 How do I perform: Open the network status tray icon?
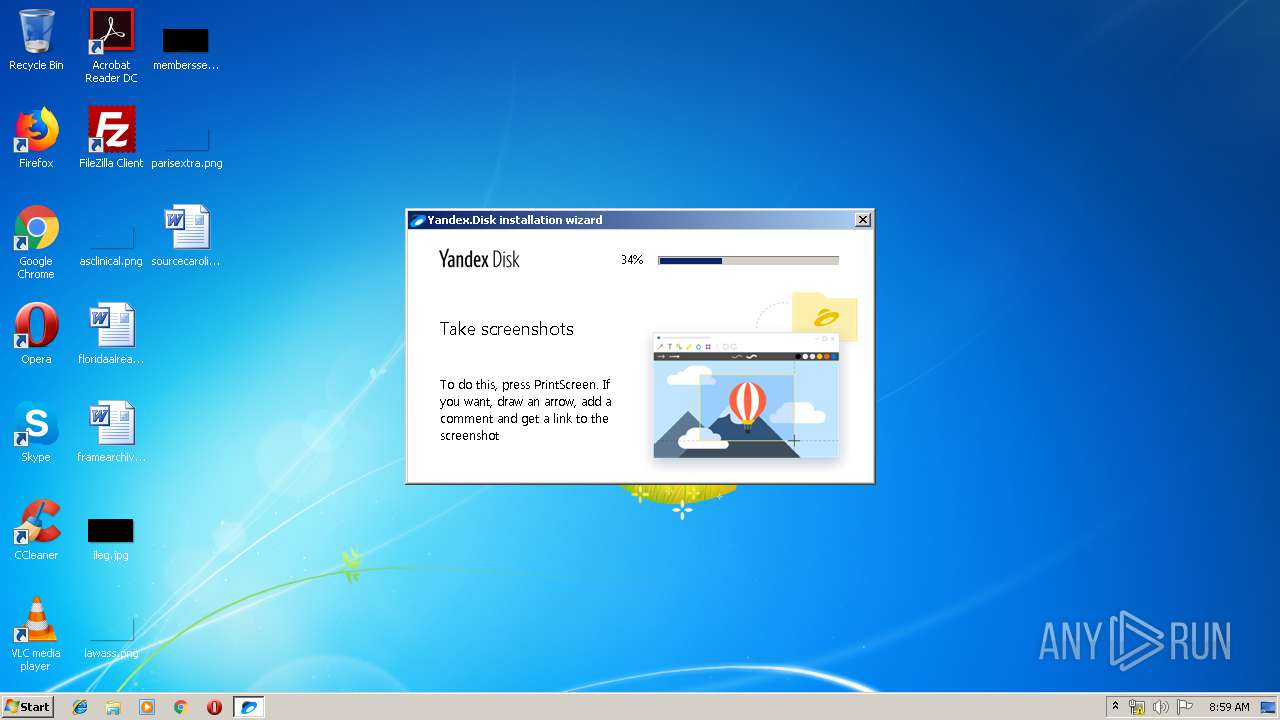pyautogui.click(x=1137, y=707)
